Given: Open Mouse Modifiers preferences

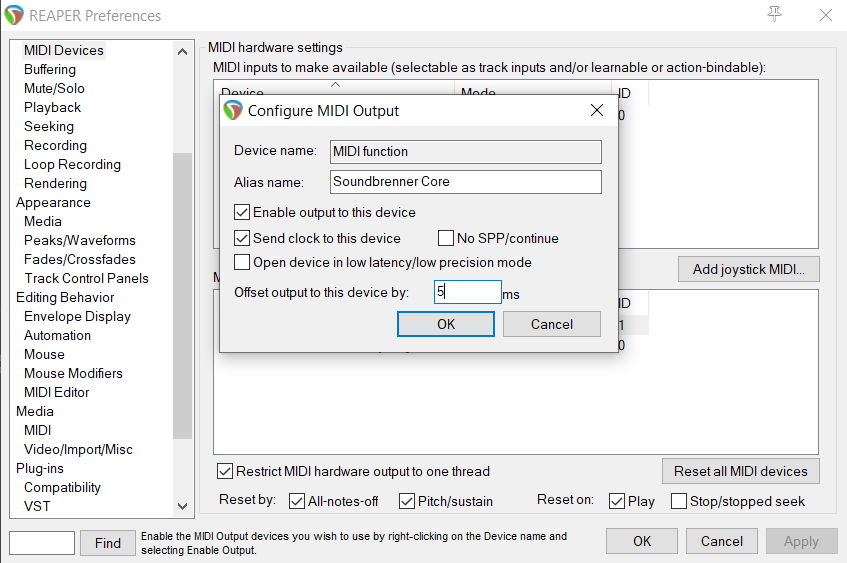Looking at the screenshot, I should [x=73, y=373].
